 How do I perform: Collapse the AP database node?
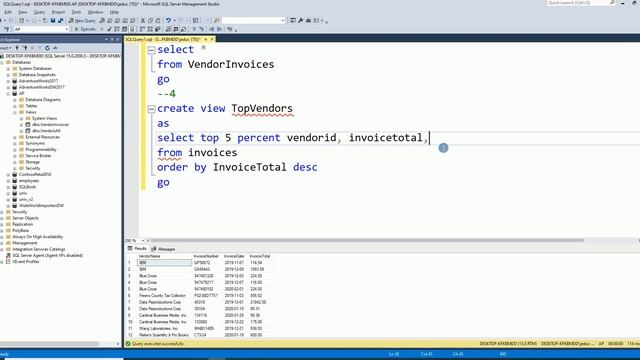pyautogui.click(x=8, y=93)
